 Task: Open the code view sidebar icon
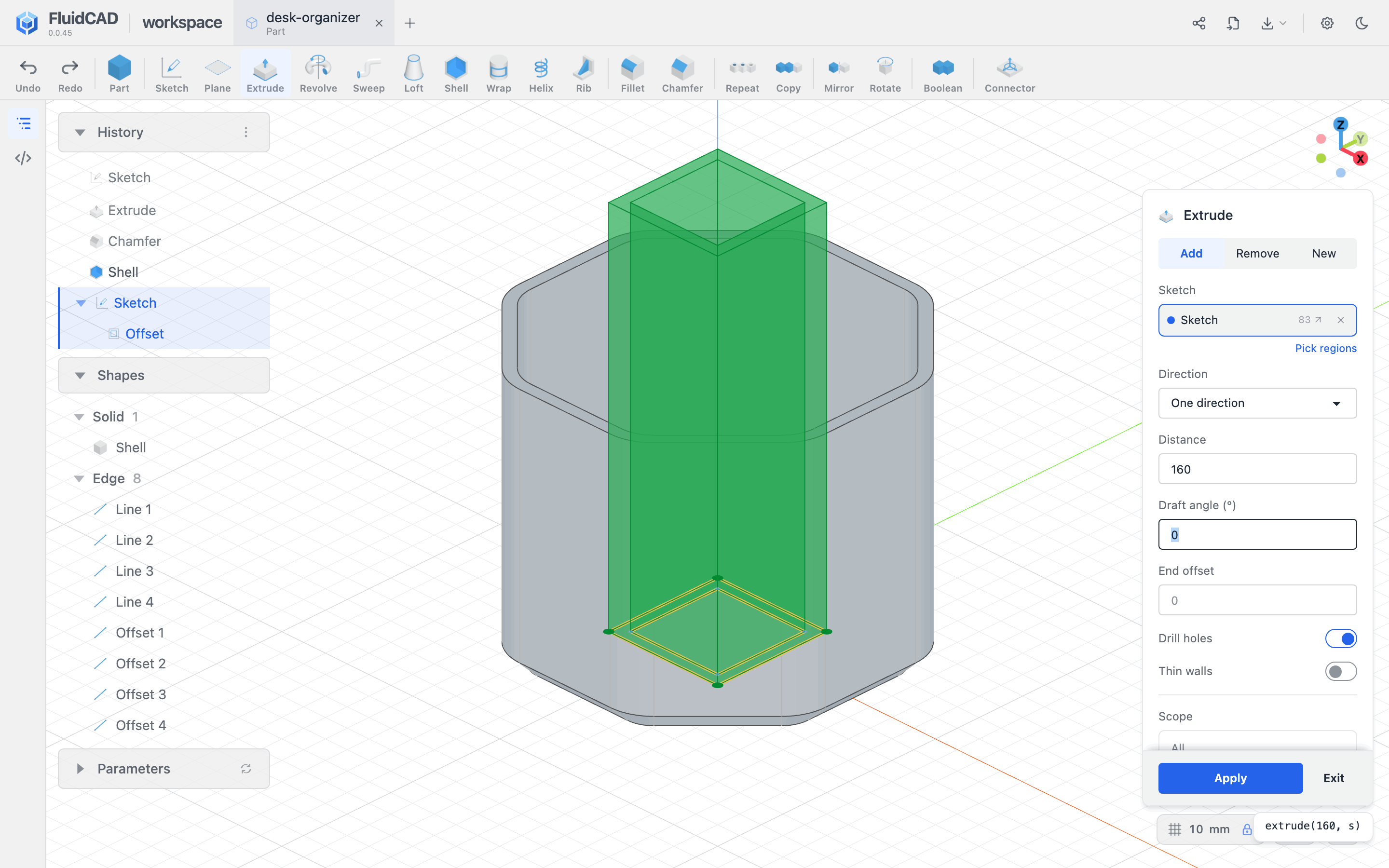23,158
